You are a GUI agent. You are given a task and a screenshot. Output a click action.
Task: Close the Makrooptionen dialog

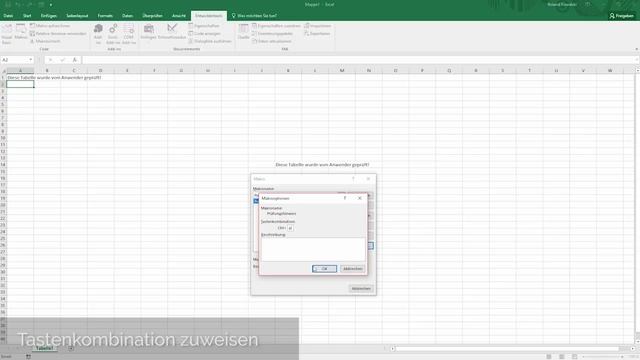pyautogui.click(x=360, y=198)
